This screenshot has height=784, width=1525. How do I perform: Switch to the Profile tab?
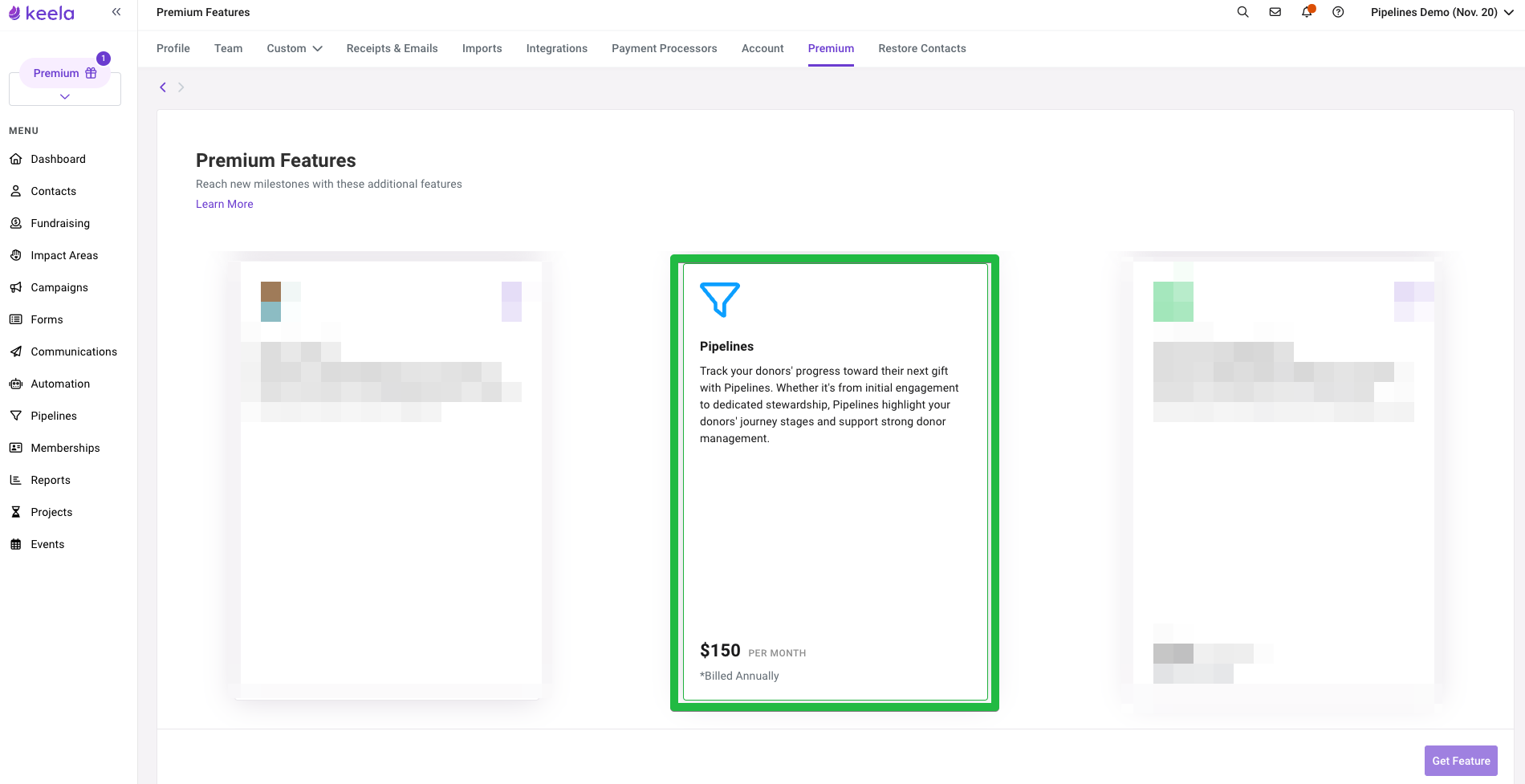173,48
